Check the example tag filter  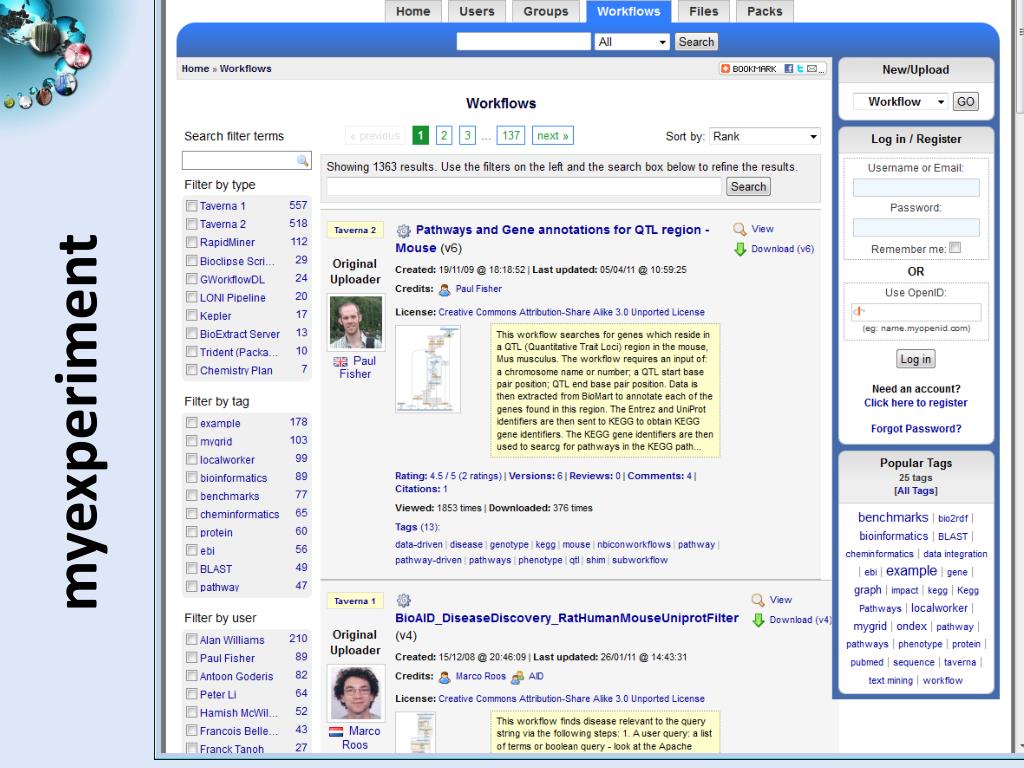(x=191, y=423)
